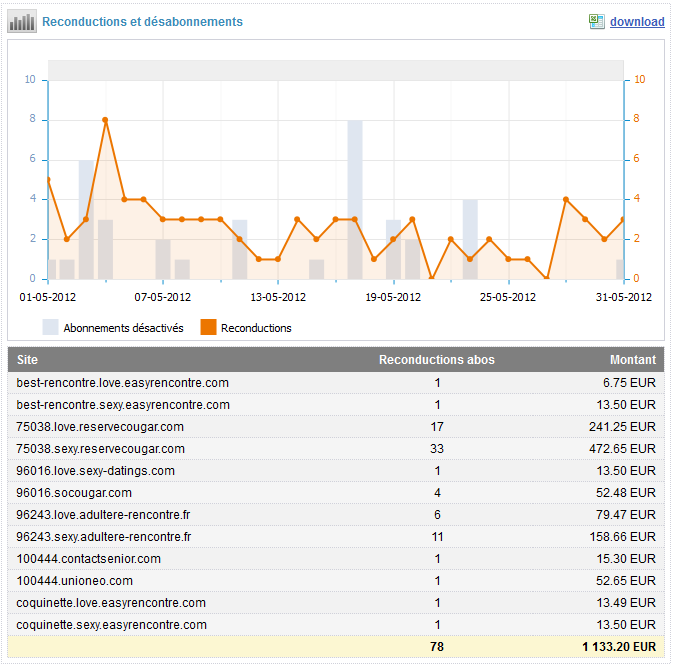This screenshot has height=665, width=673.
Task: Open the download link
Action: tap(637, 22)
